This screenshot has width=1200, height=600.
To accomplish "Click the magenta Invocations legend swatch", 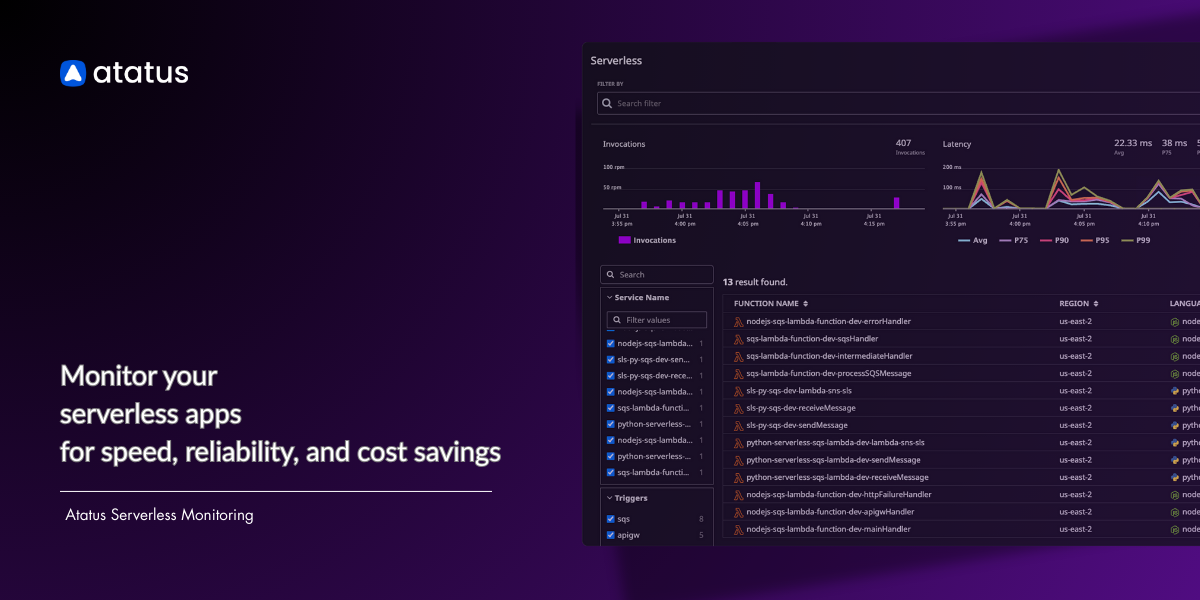I will point(624,240).
